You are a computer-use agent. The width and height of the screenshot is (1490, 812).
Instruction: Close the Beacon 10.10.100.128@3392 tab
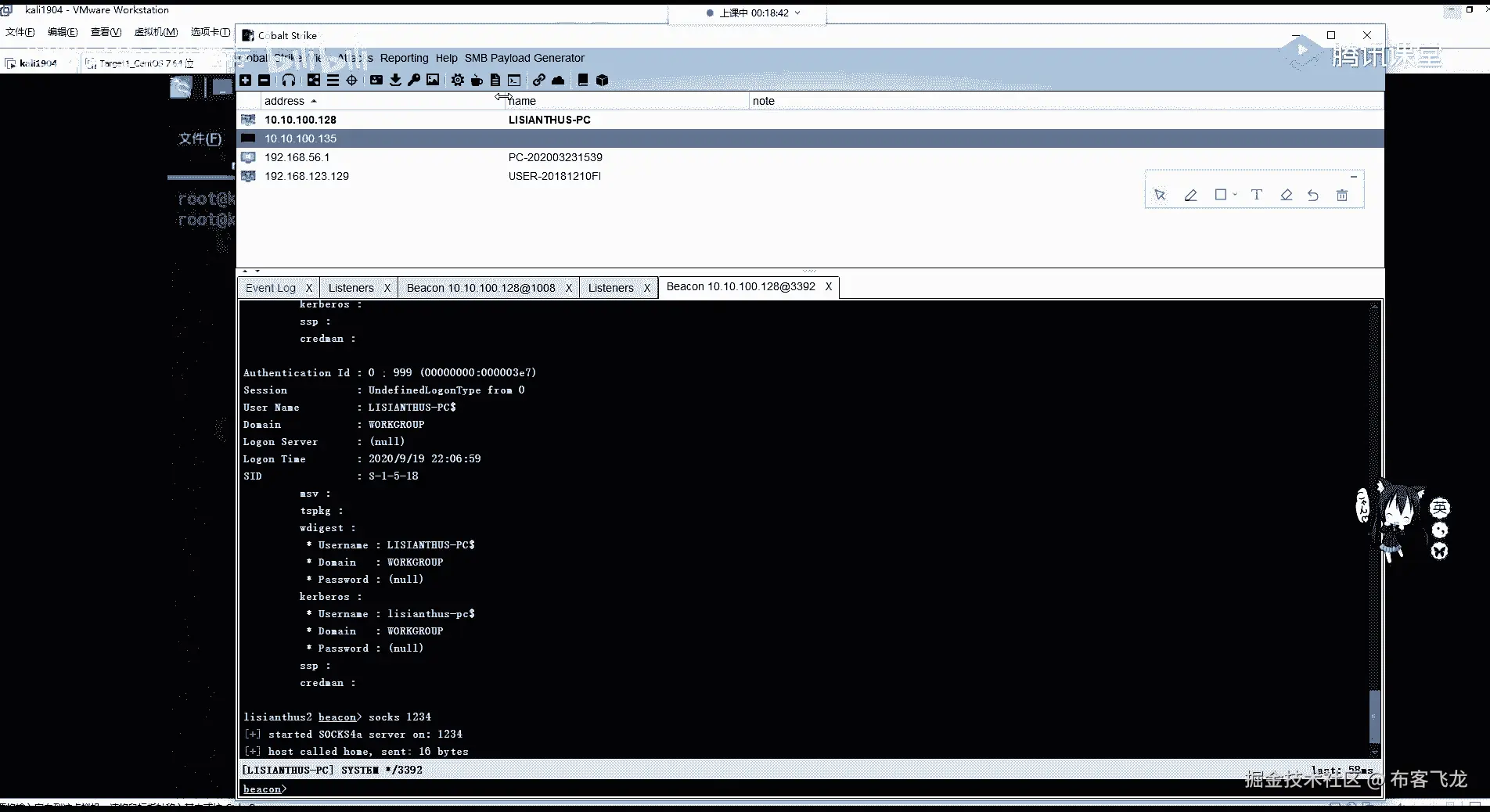pyautogui.click(x=829, y=286)
